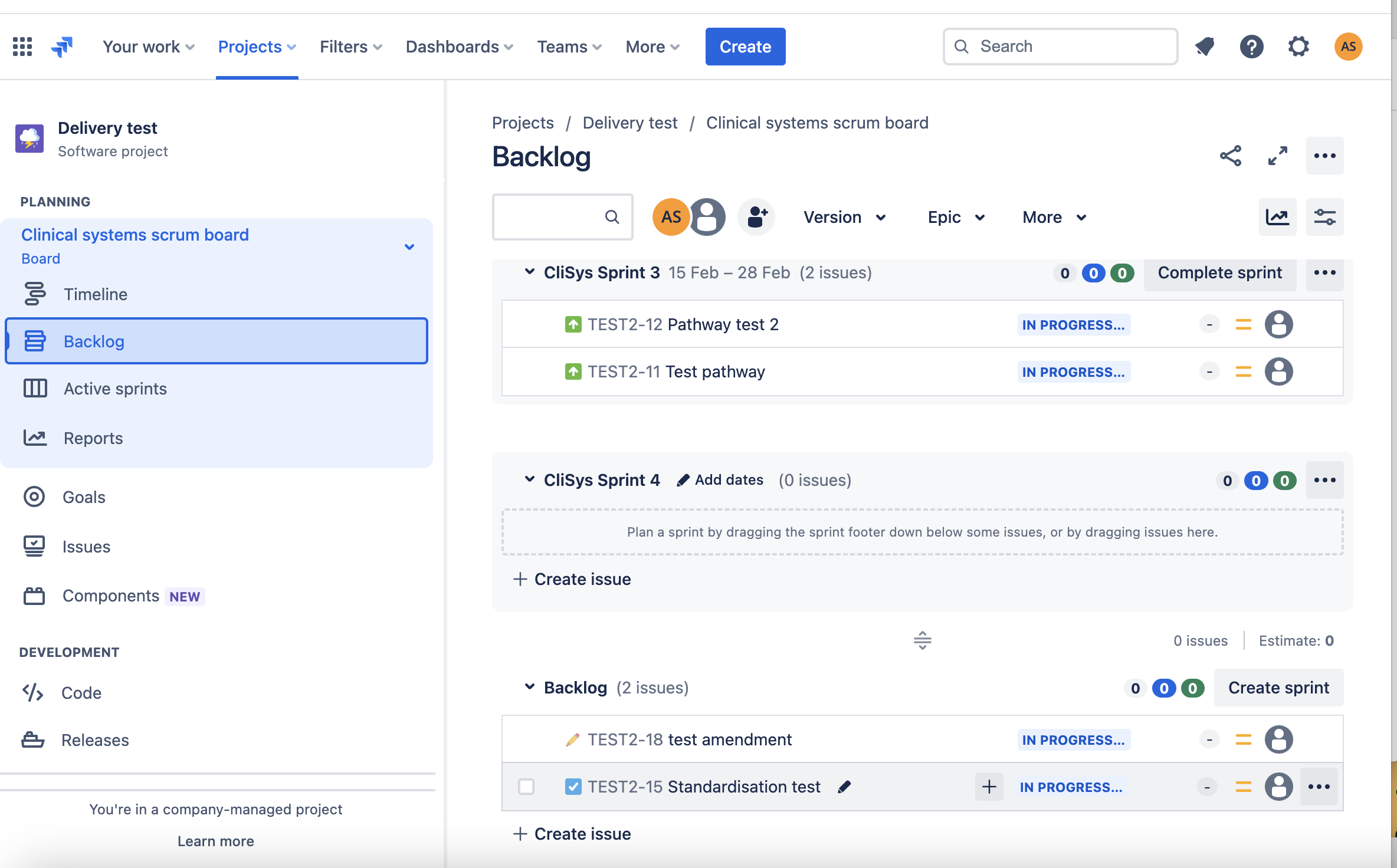Open view settings sliders icon
Viewport: 1397px width, 868px height.
tap(1324, 218)
